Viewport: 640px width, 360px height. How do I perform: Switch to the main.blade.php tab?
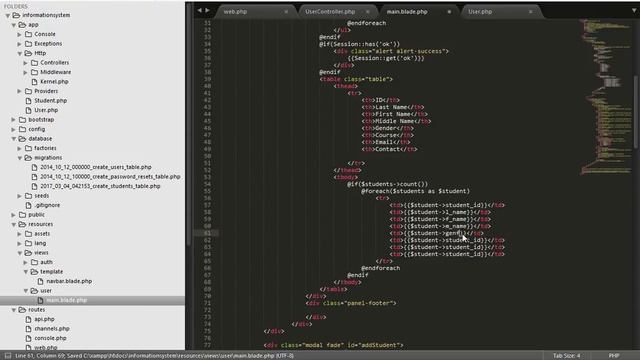tap(407, 12)
